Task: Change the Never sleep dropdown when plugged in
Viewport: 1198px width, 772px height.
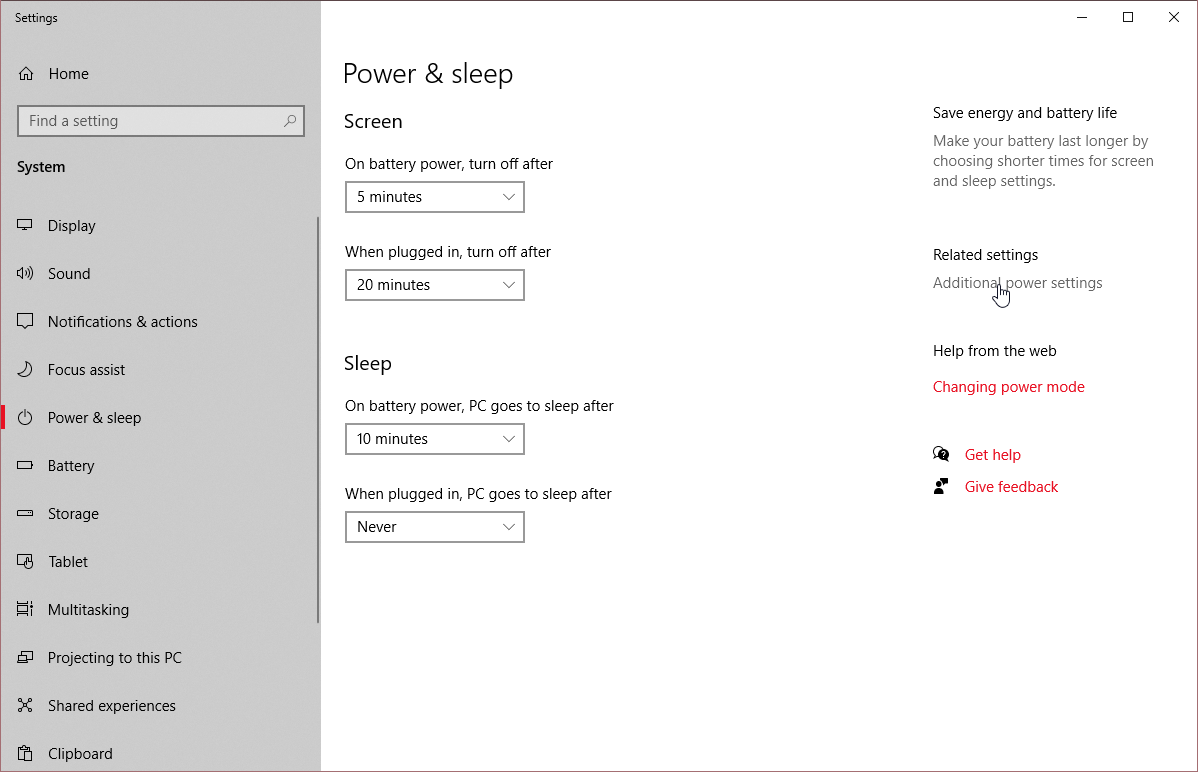Action: 434,527
